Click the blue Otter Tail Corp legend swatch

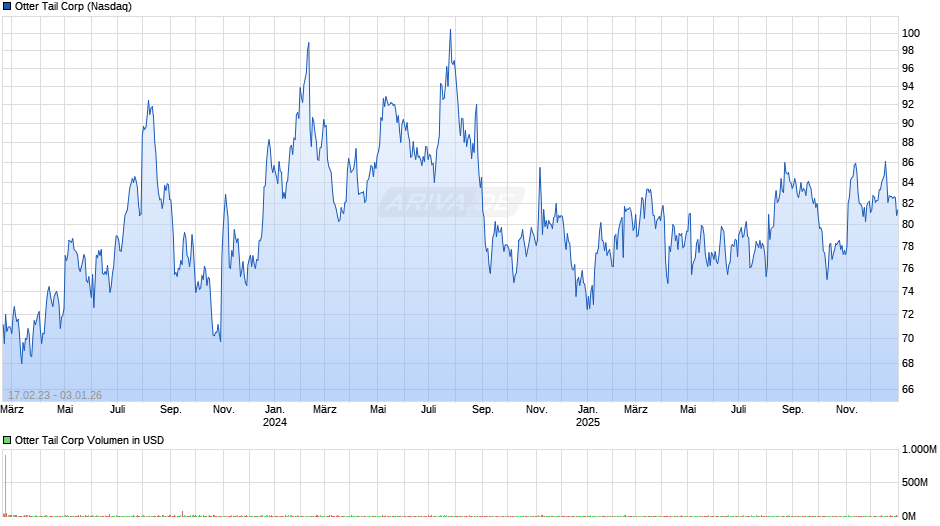click(7, 7)
